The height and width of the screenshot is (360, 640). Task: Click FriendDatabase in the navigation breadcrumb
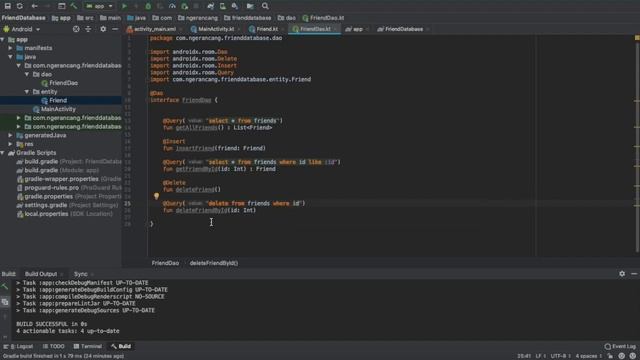point(23,18)
